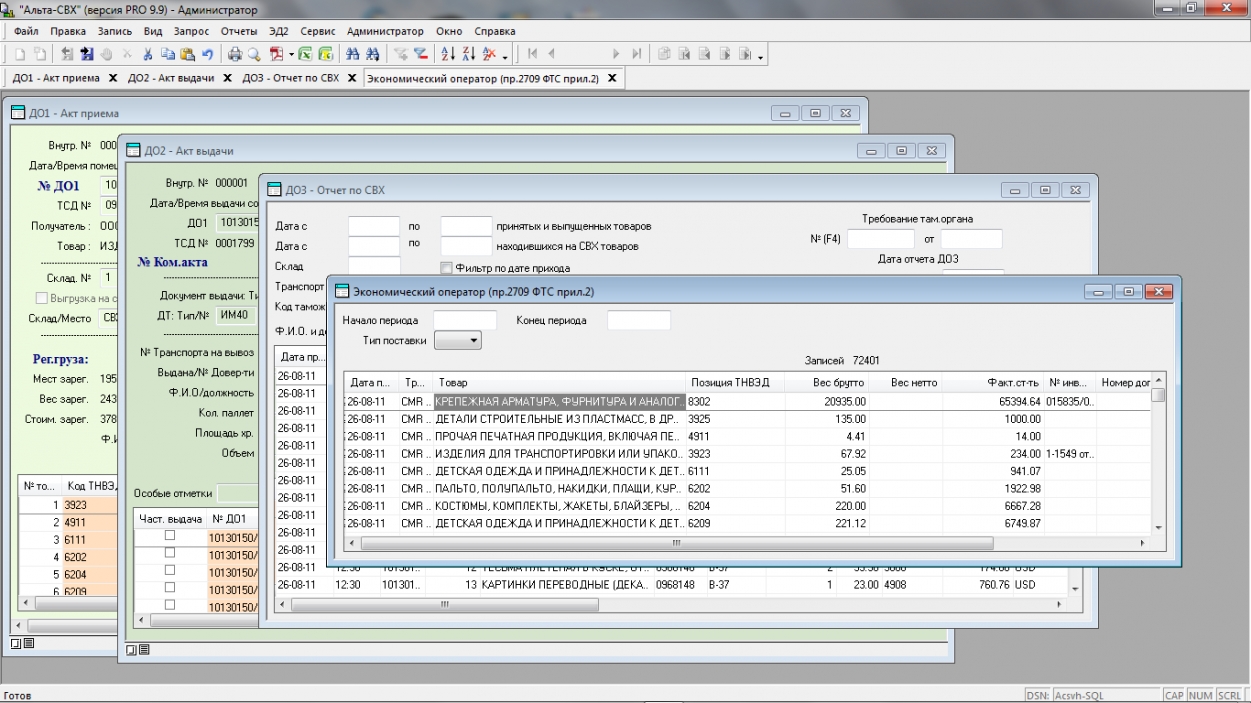This screenshot has width=1251, height=703.
Task: Open print preview magnifier icon
Action: point(252,55)
